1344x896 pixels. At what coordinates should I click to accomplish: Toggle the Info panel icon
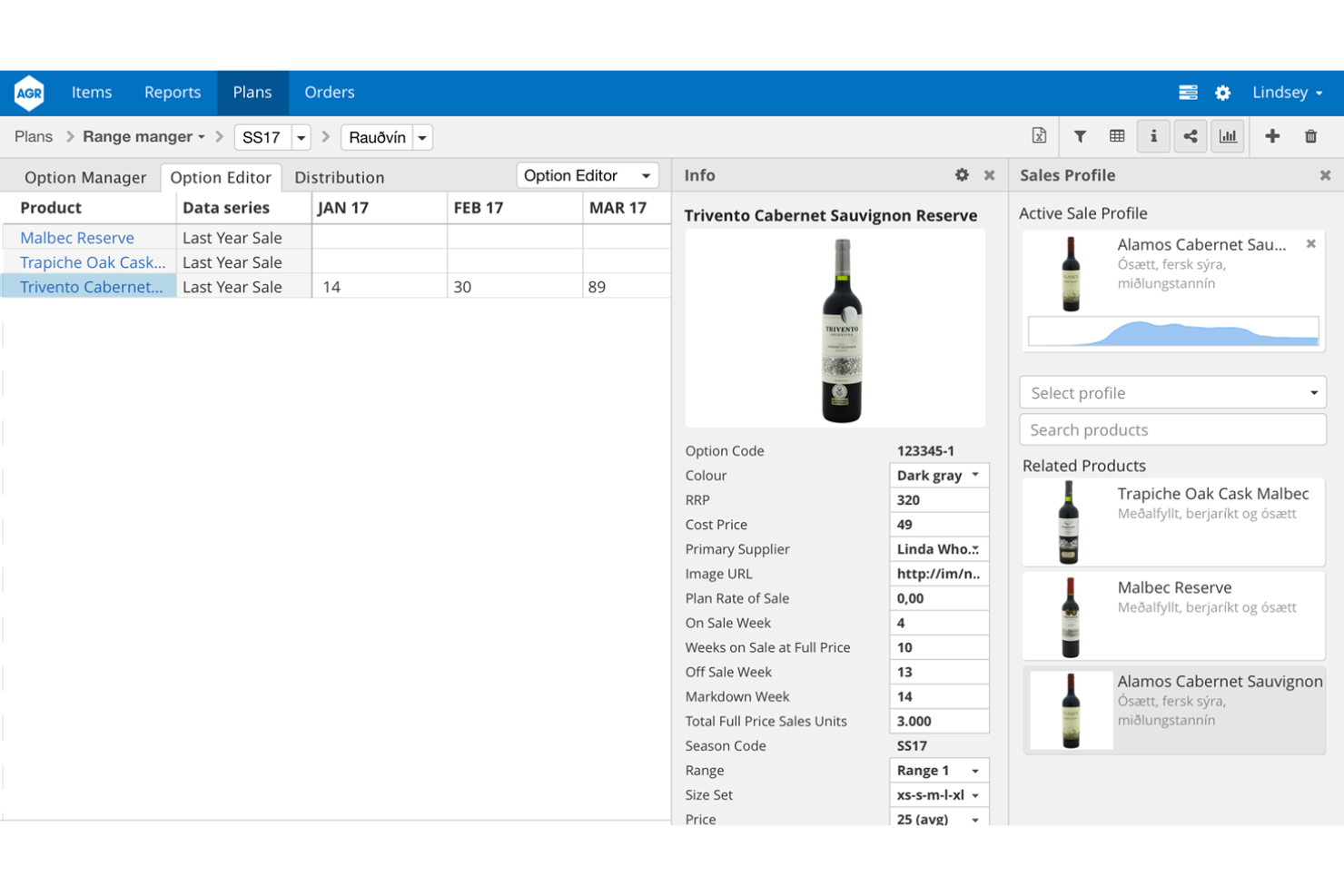pyautogui.click(x=1153, y=136)
